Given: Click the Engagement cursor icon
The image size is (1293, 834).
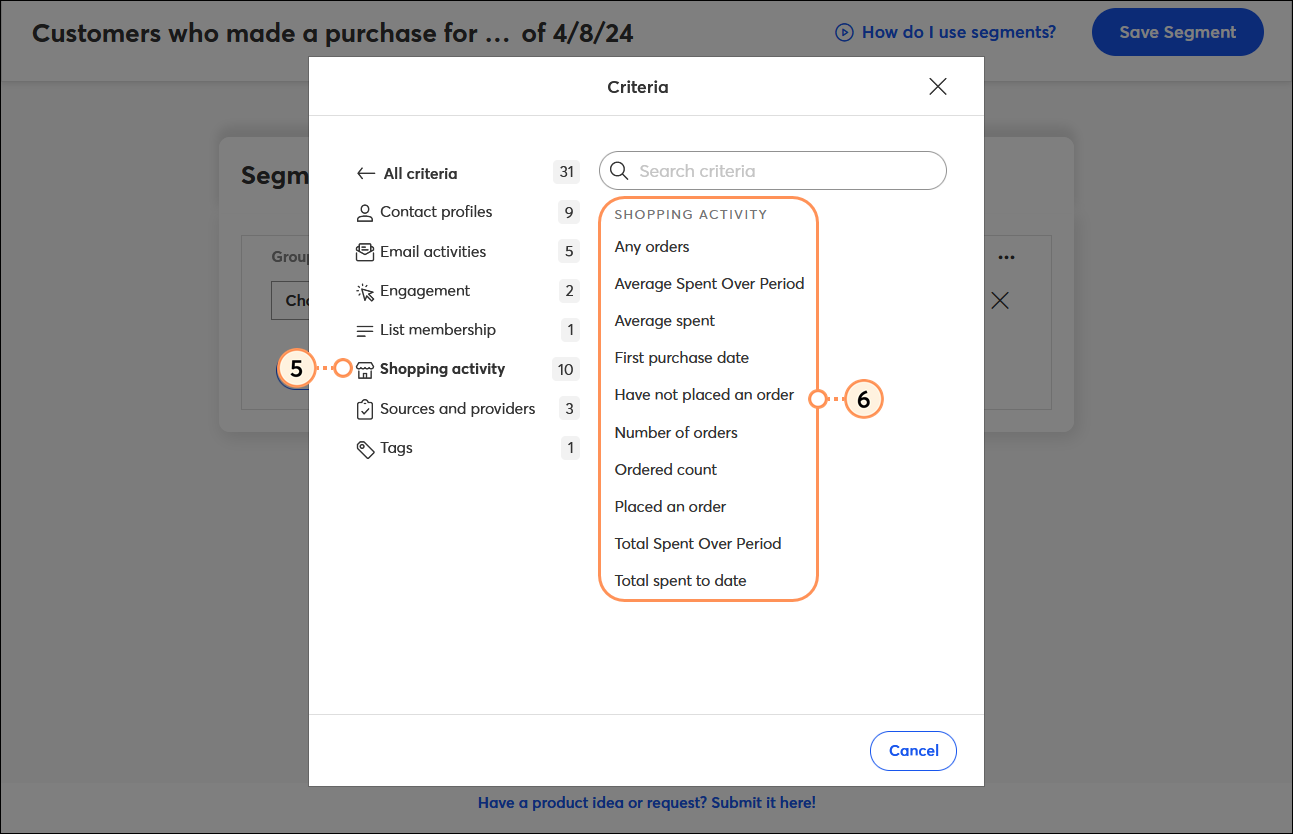Looking at the screenshot, I should (x=365, y=291).
